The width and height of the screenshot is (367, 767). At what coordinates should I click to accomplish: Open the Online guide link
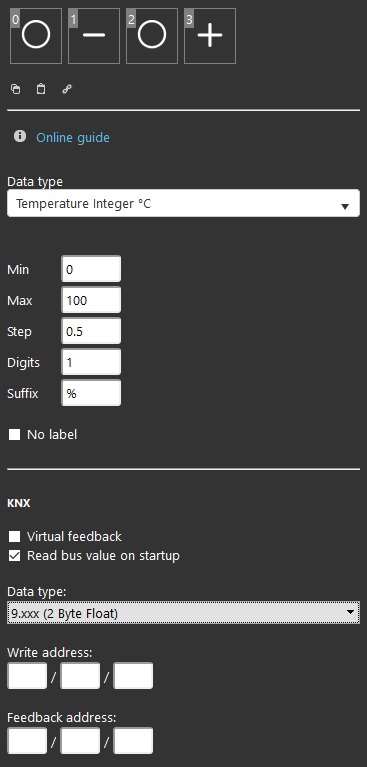(x=73, y=137)
